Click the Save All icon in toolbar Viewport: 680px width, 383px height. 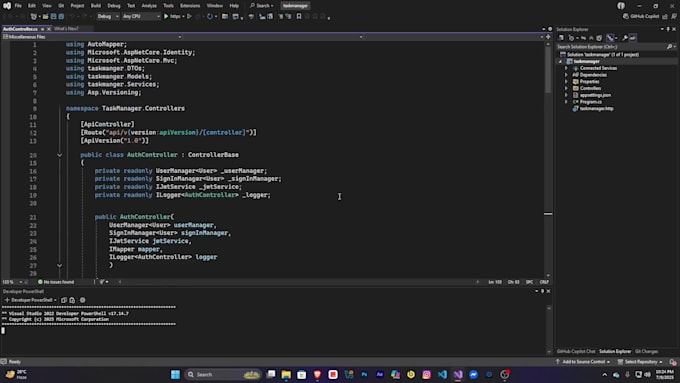tap(61, 16)
